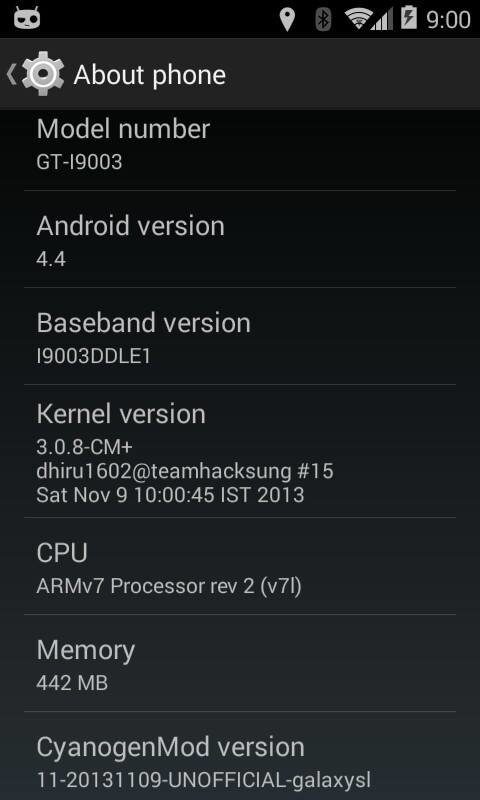480x800 pixels.
Task: Tap the Memory 442 MB entry
Action: tap(240, 663)
